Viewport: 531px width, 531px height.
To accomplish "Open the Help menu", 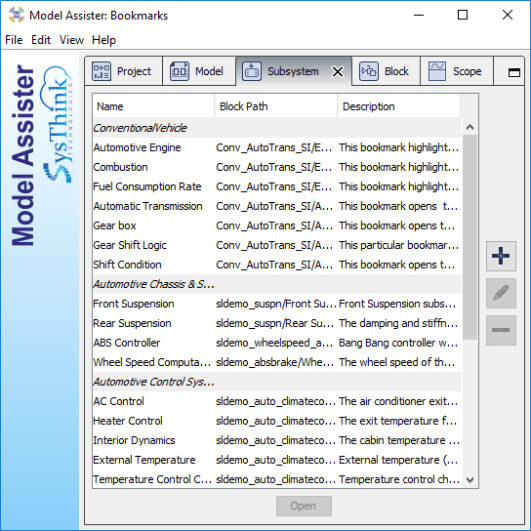I will (104, 40).
